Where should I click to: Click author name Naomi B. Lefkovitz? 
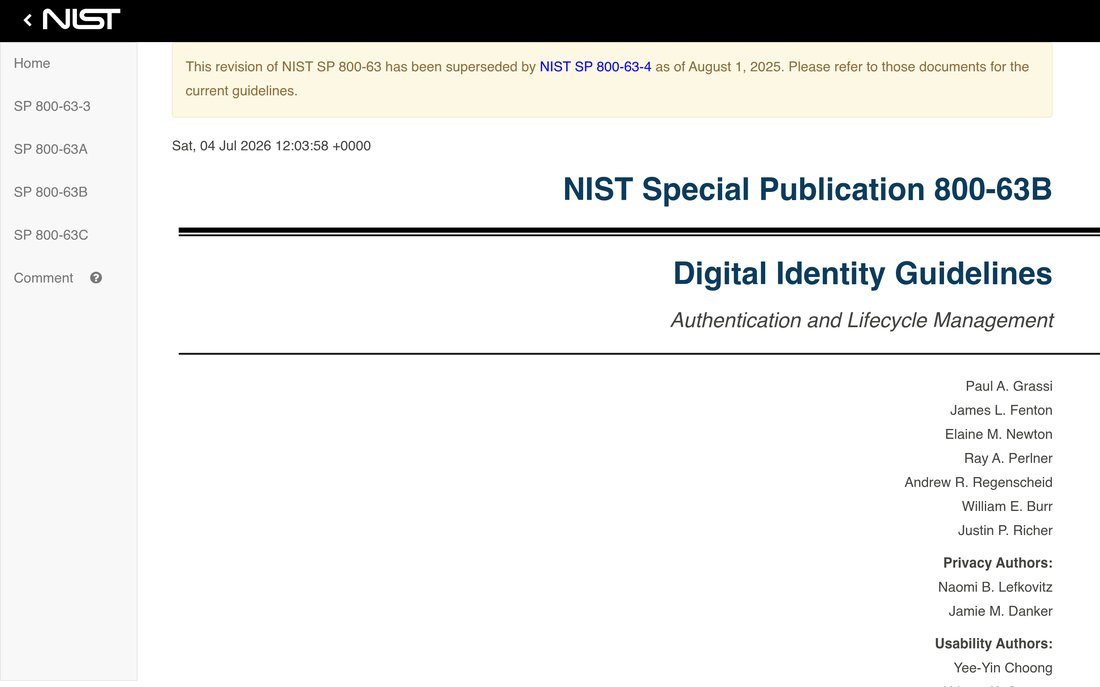[995, 587]
